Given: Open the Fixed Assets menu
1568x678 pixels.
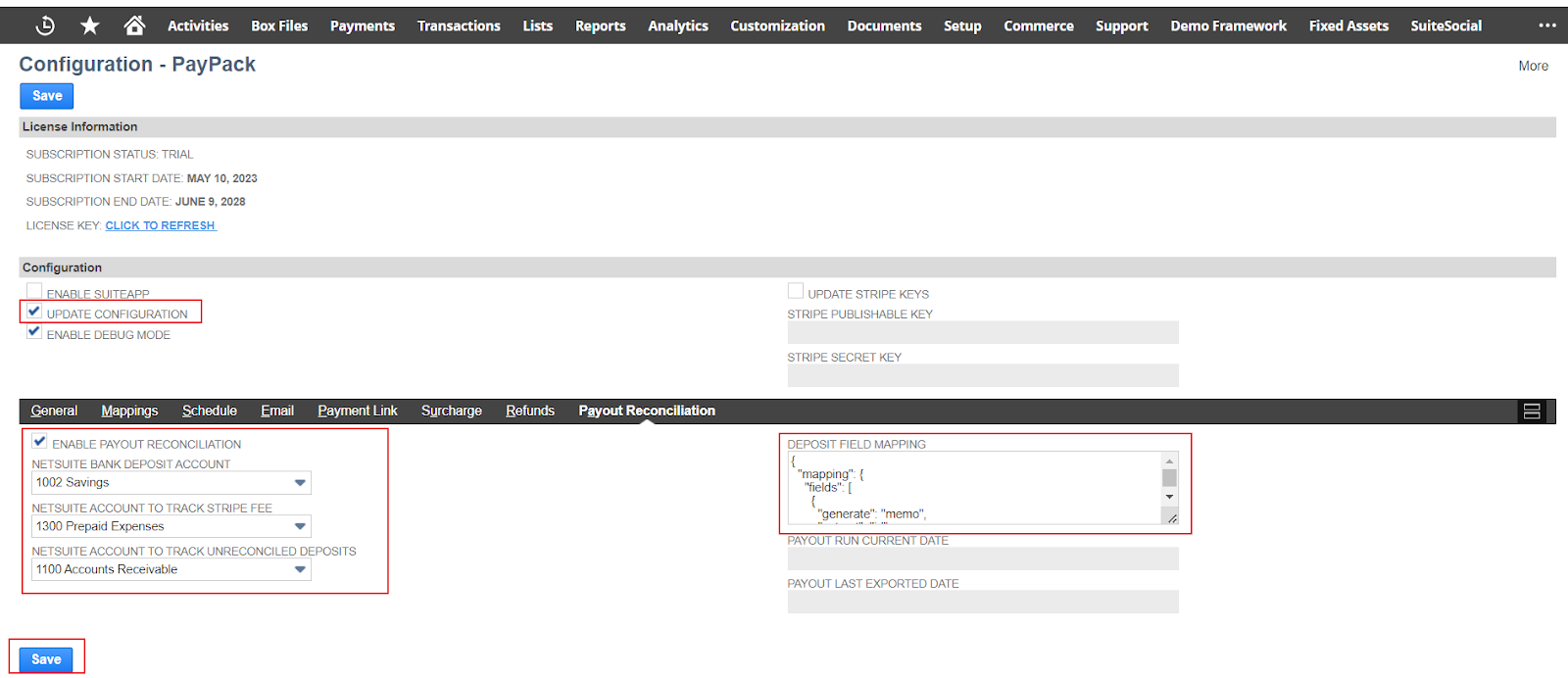Looking at the screenshot, I should [x=1348, y=25].
